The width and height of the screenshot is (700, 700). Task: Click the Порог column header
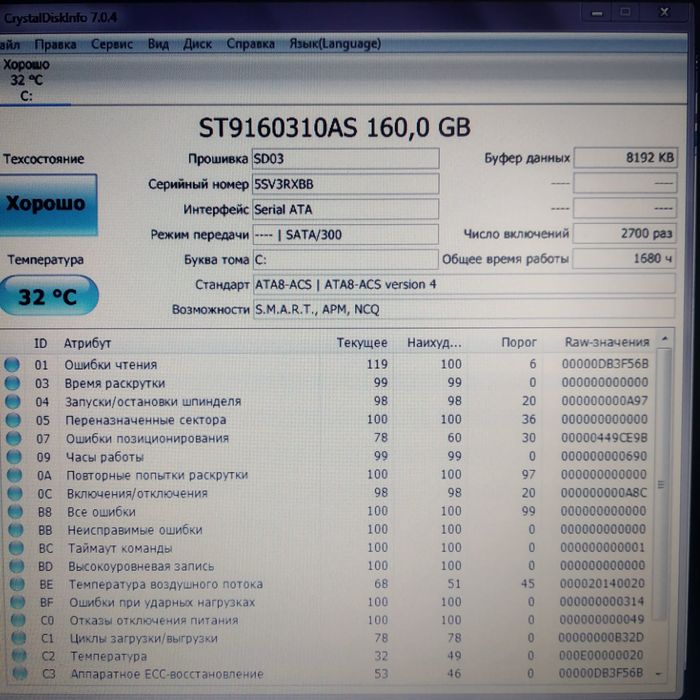tap(519, 342)
